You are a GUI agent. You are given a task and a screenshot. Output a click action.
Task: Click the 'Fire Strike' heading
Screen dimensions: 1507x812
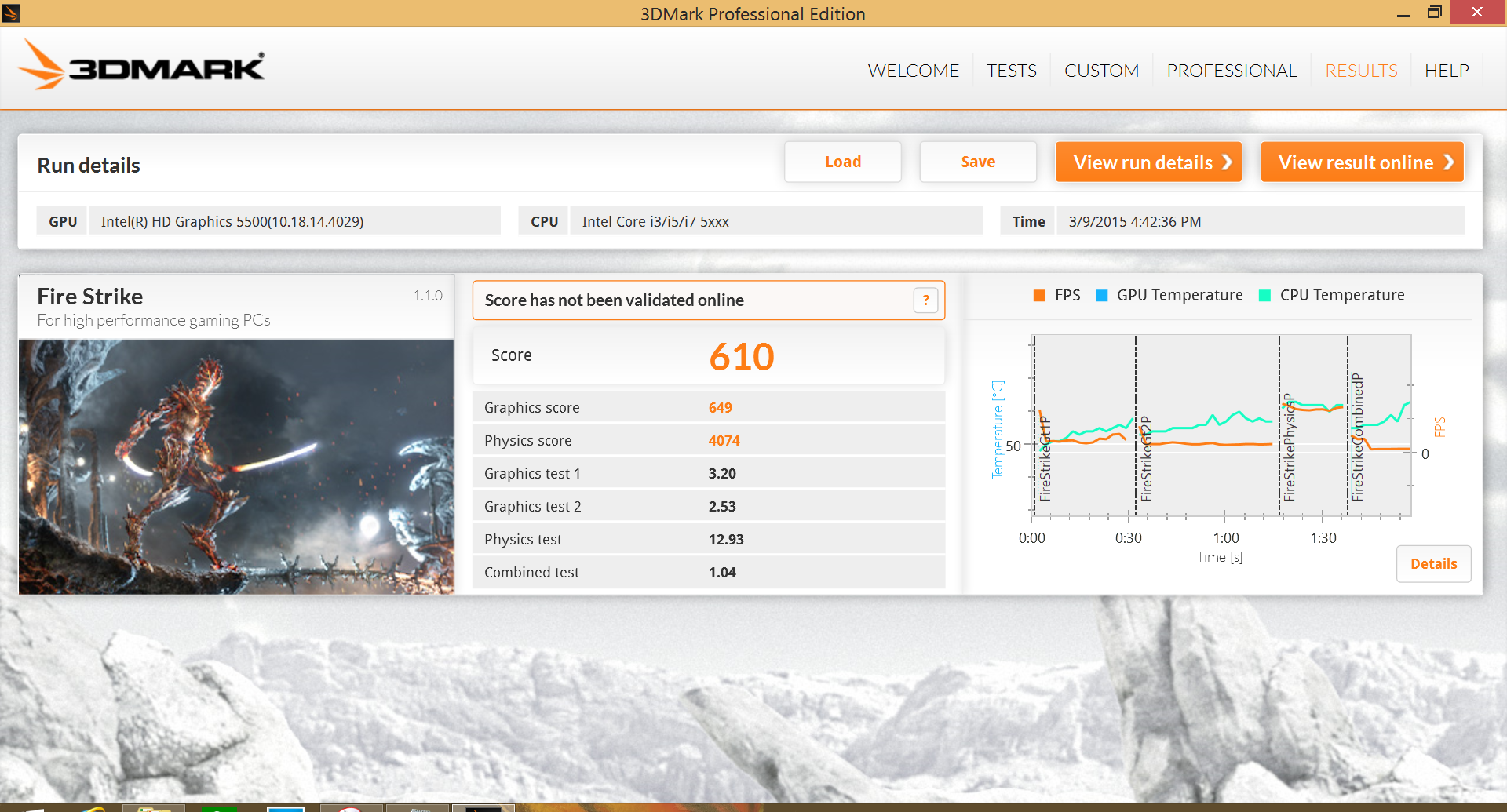[x=89, y=297]
